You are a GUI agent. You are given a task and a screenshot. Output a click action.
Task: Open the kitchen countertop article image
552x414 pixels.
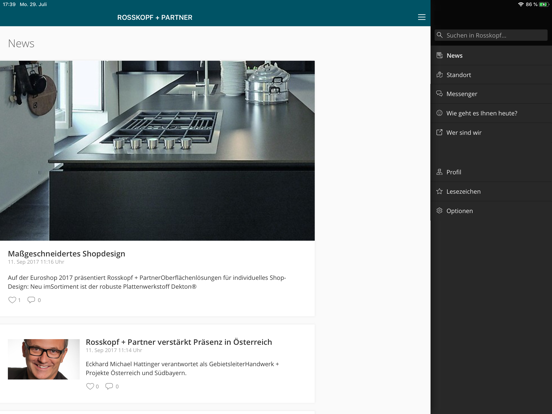tap(157, 150)
